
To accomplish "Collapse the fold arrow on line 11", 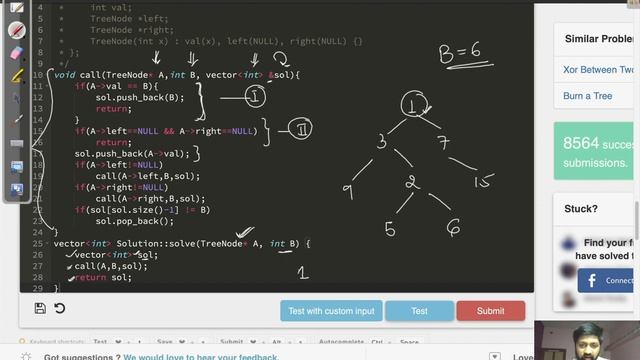I will [47, 86].
